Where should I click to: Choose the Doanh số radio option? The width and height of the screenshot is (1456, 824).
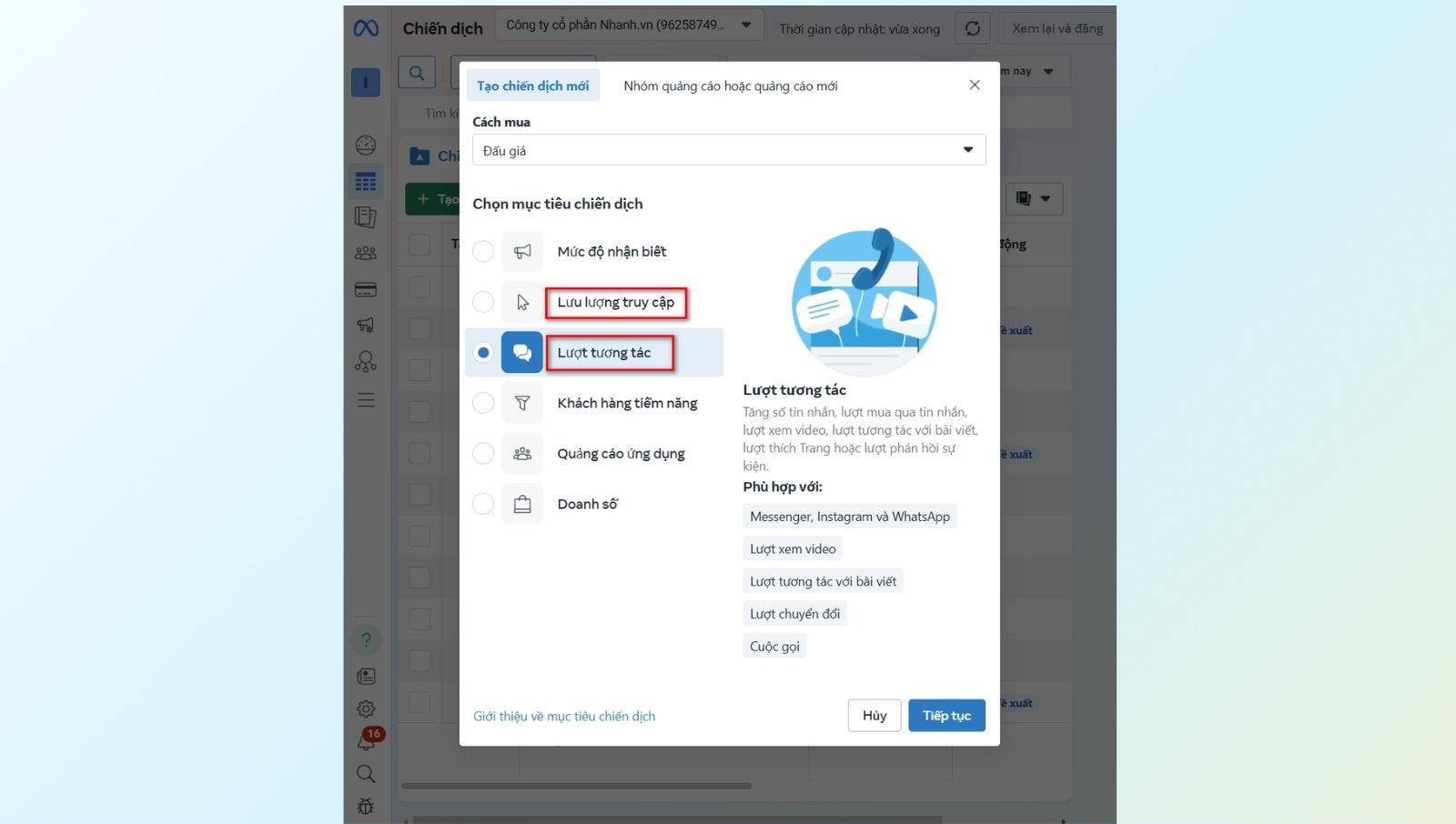(483, 504)
